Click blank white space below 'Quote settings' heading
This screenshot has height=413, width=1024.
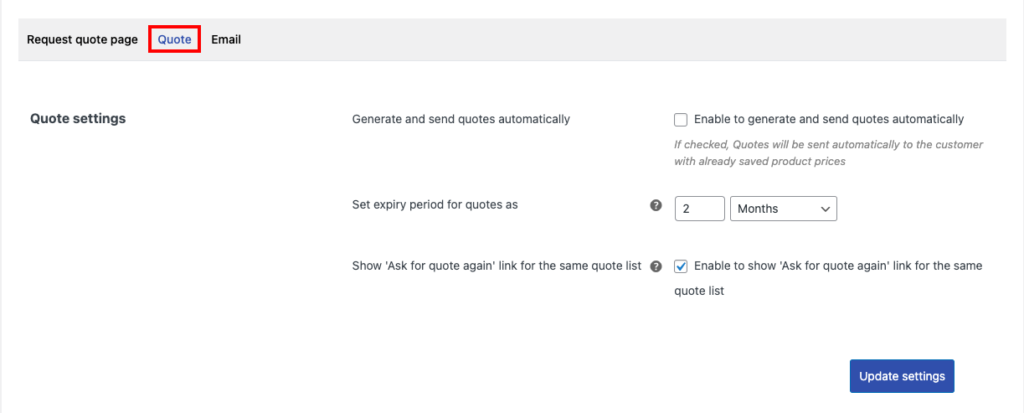(x=150, y=250)
